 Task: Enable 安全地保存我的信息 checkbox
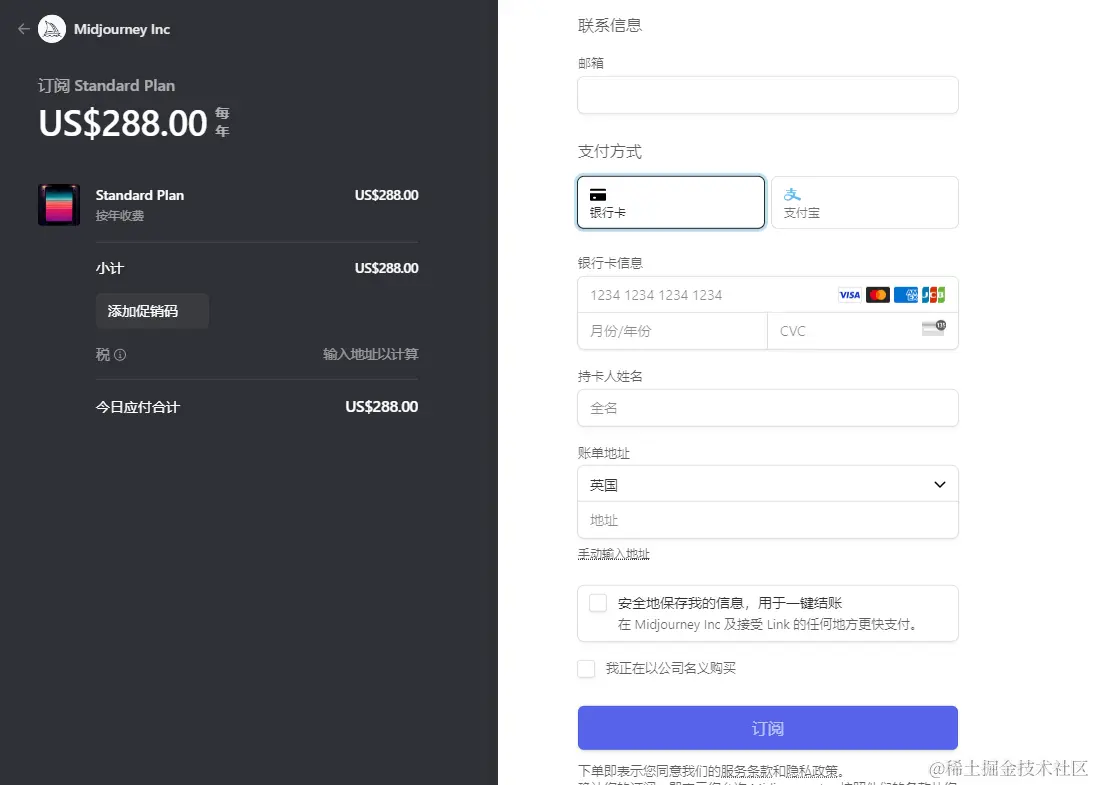pyautogui.click(x=597, y=602)
